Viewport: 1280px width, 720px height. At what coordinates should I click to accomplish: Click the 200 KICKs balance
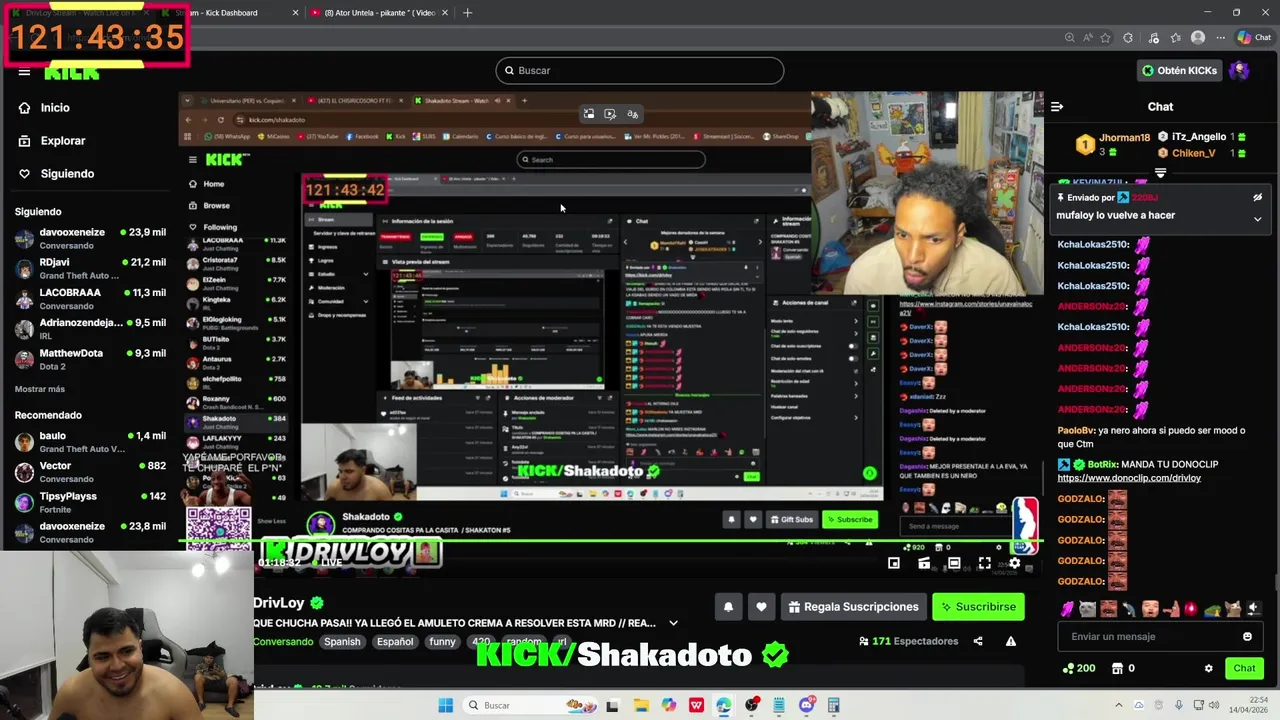1079,668
